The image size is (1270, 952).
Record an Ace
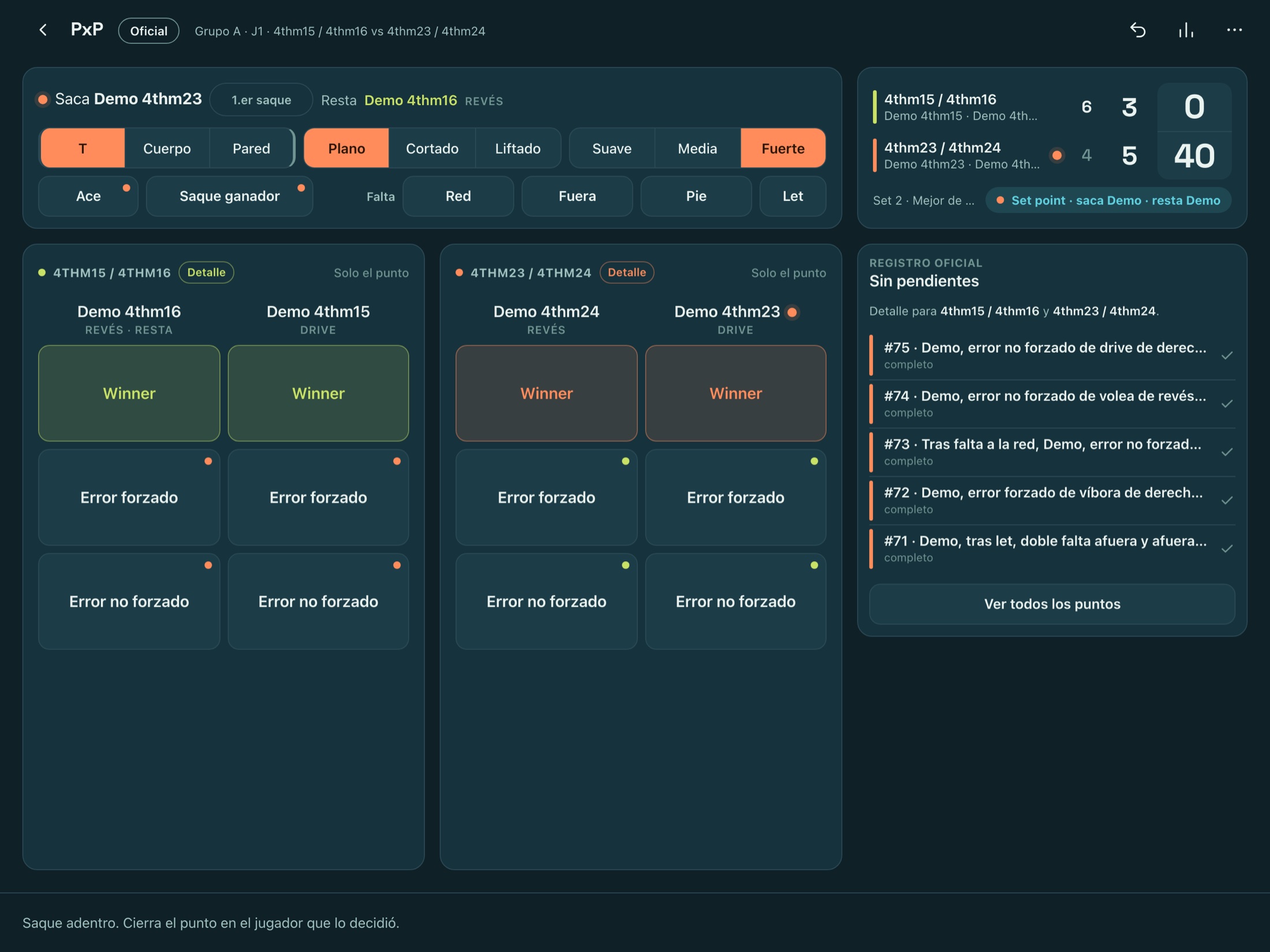pos(88,196)
